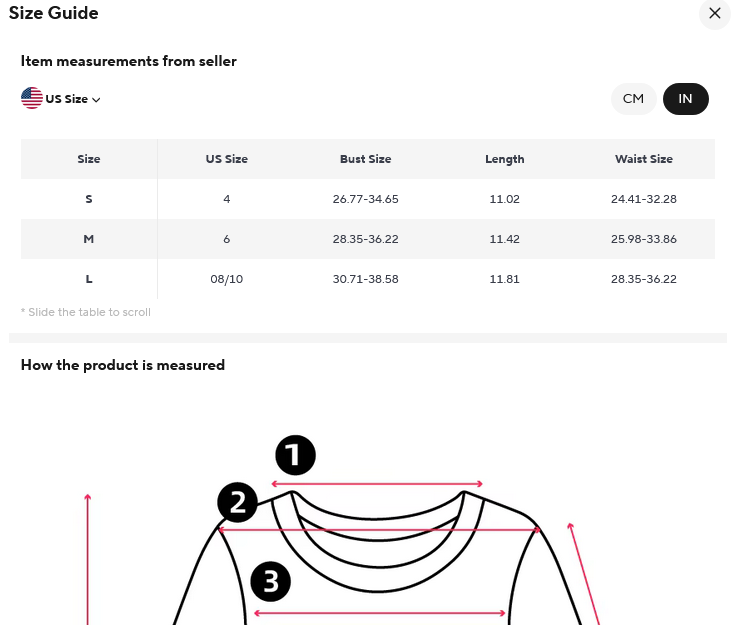Image resolution: width=737 pixels, height=630 pixels.
Task: Click the Length column header
Action: [504, 159]
